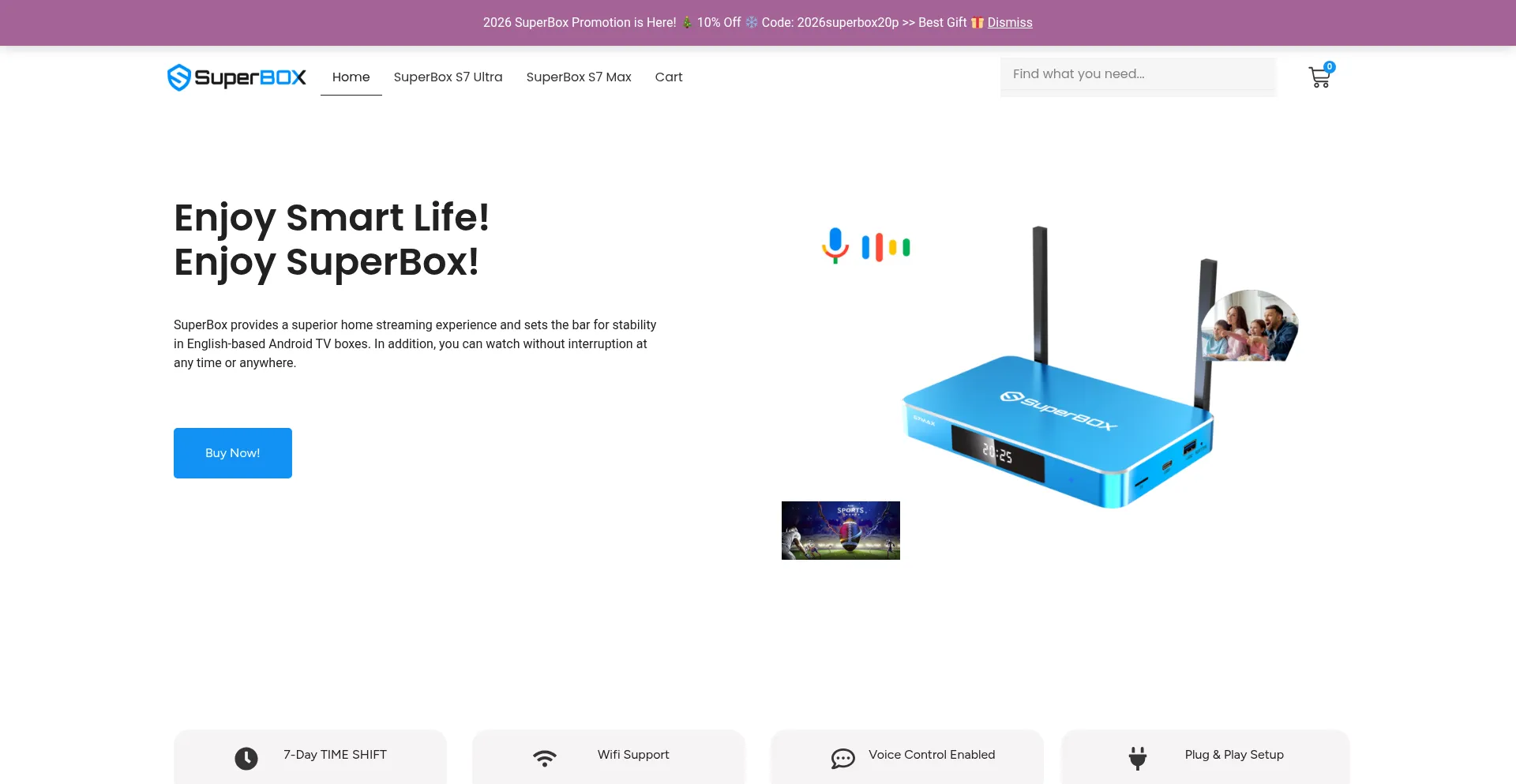The width and height of the screenshot is (1516, 784).
Task: Click the voice microphone icon
Action: 835,246
